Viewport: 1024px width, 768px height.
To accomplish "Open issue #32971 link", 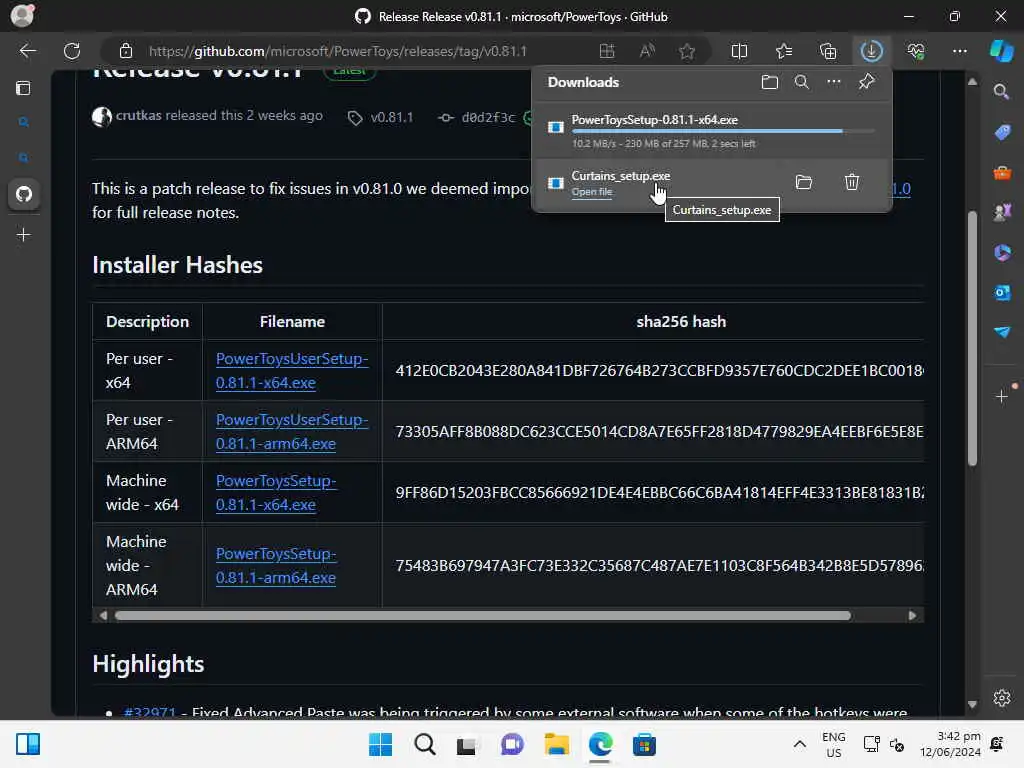I will click(x=150, y=712).
